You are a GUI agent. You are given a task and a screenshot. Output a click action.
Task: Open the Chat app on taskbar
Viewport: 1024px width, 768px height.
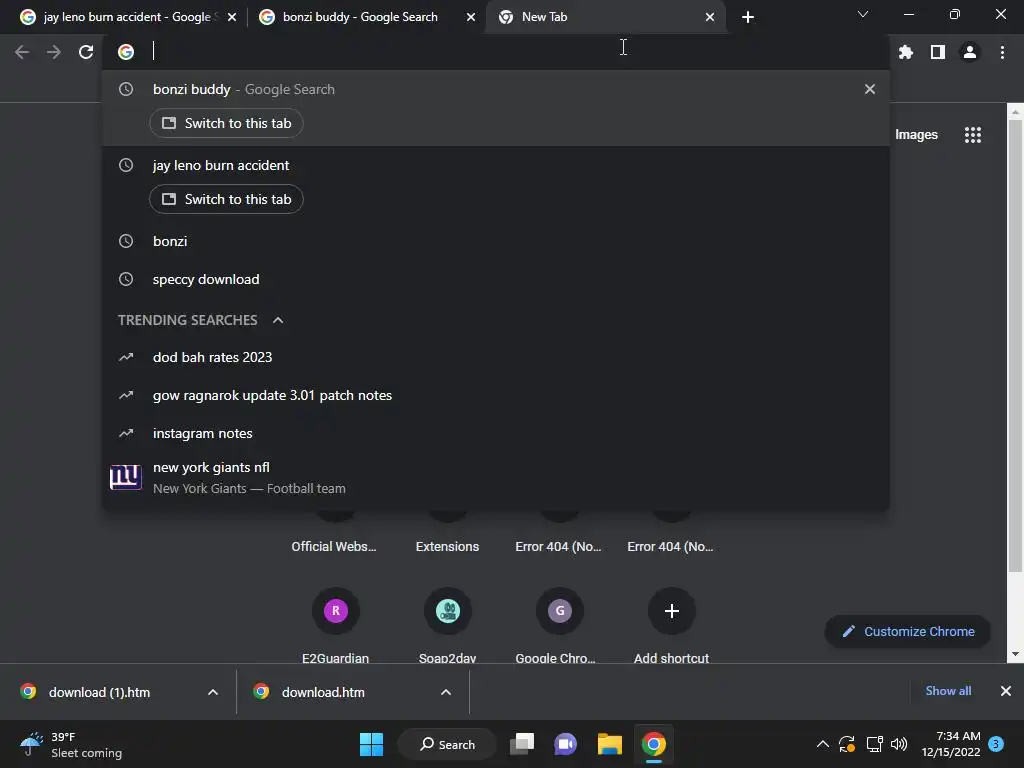click(x=566, y=744)
